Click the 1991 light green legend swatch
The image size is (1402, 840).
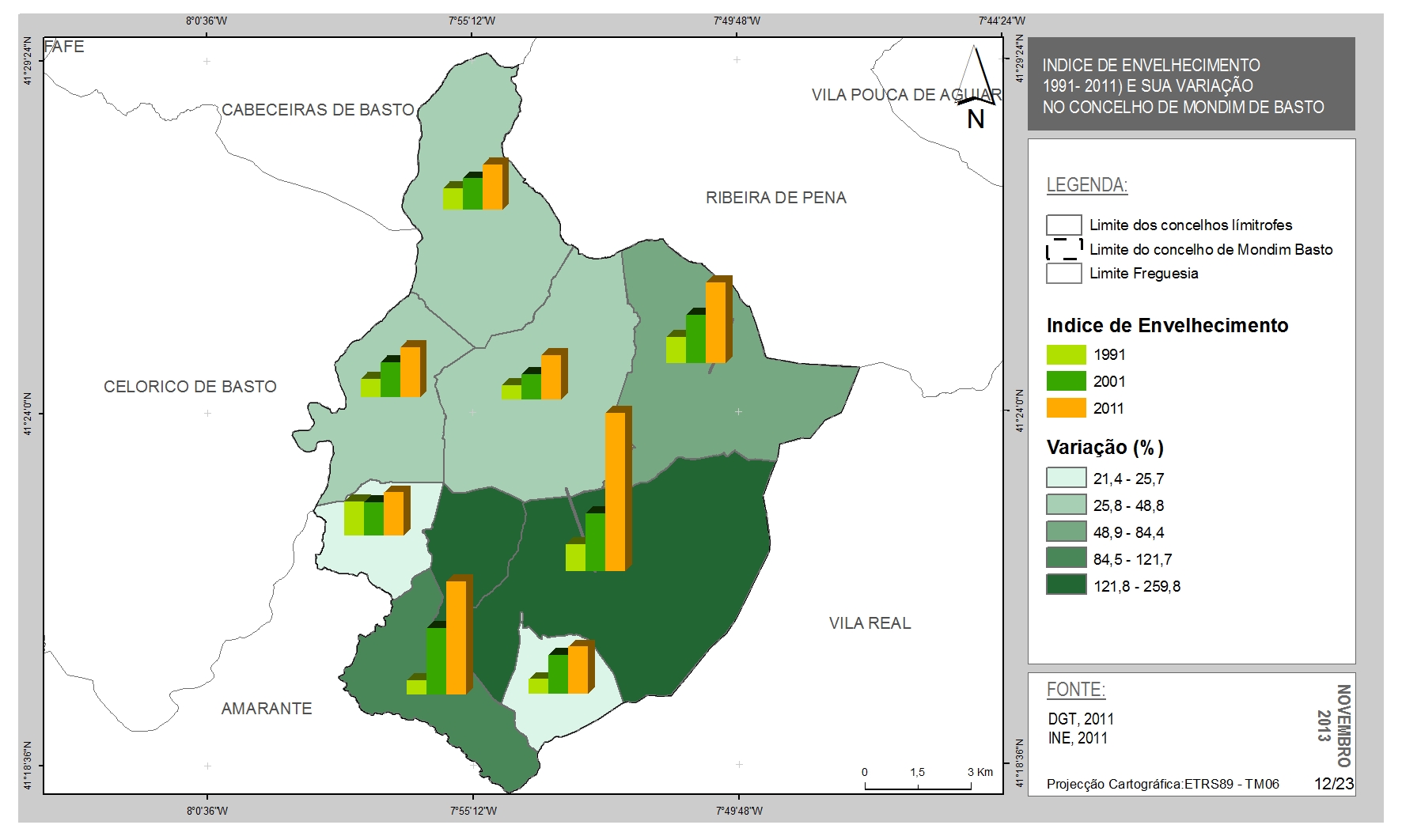(x=1066, y=354)
